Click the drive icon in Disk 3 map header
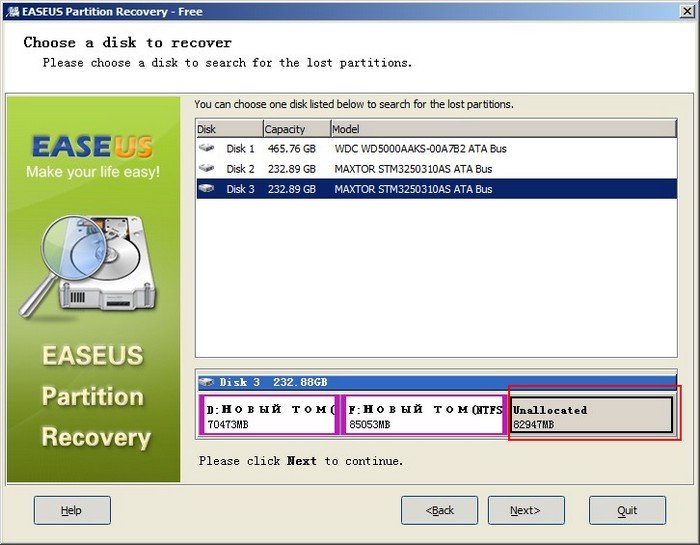700x545 pixels. pos(207,382)
